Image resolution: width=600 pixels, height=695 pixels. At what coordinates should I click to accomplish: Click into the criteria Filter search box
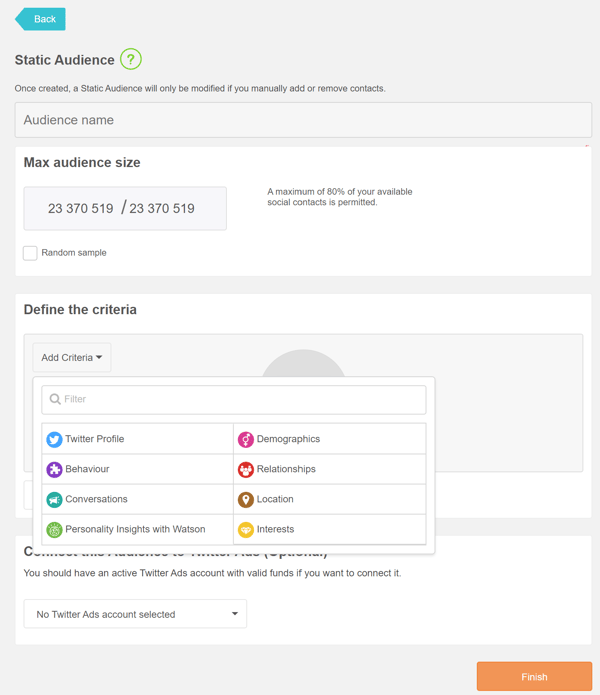[x=234, y=400]
